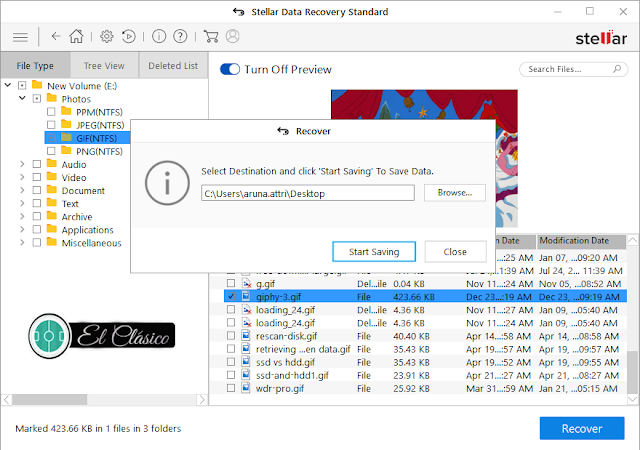Expand the Audio tree node
This screenshot has width=640, height=450.
click(x=22, y=164)
